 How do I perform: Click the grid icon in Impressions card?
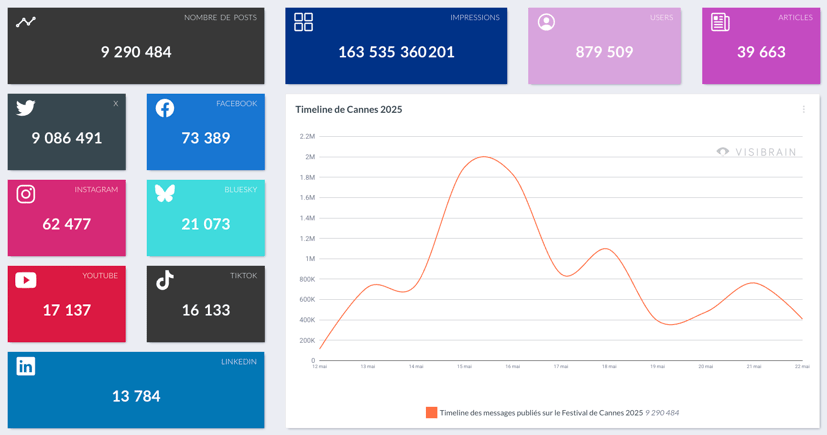303,22
